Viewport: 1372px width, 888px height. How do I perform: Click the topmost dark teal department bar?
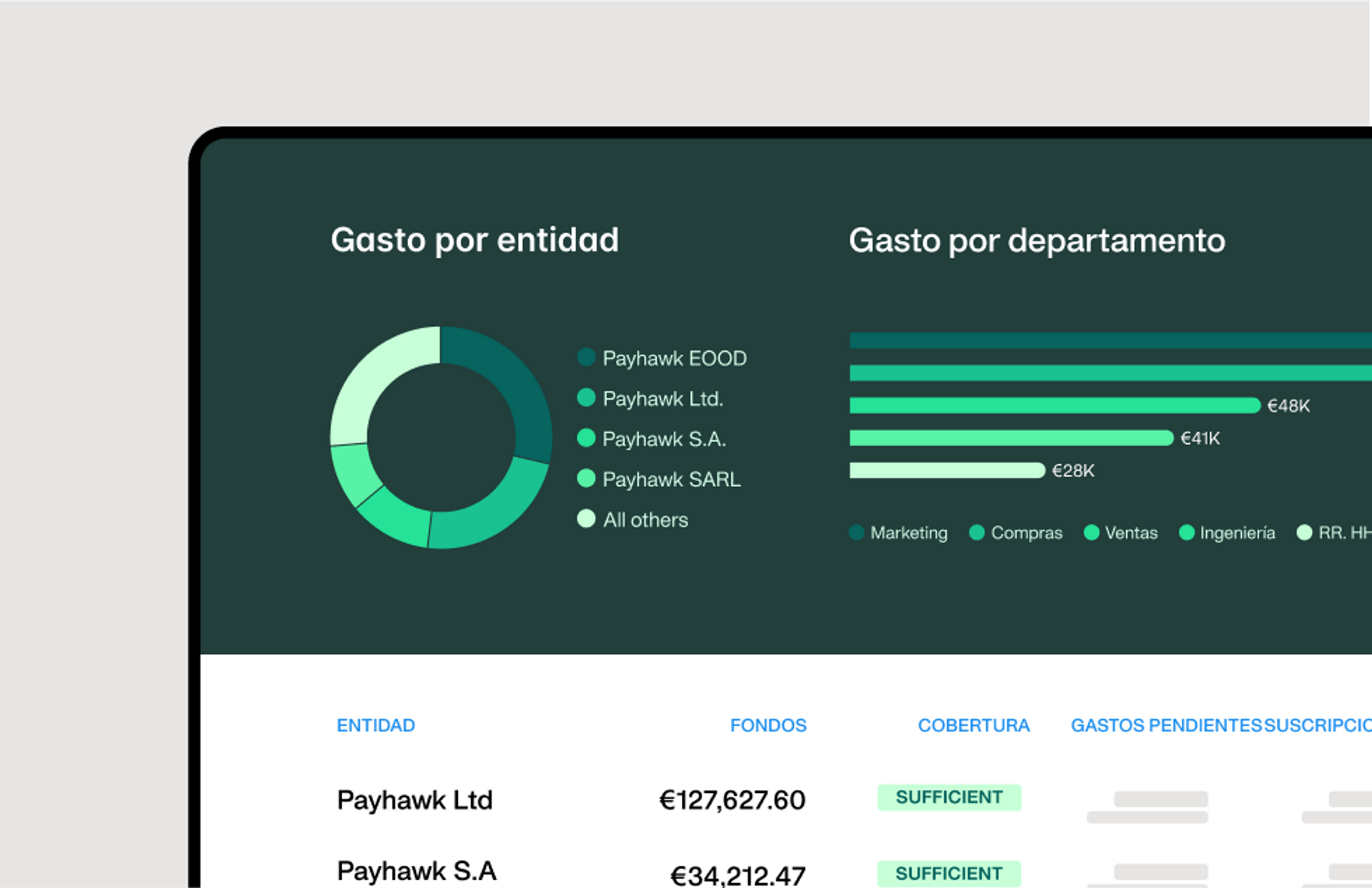pyautogui.click(x=1110, y=340)
